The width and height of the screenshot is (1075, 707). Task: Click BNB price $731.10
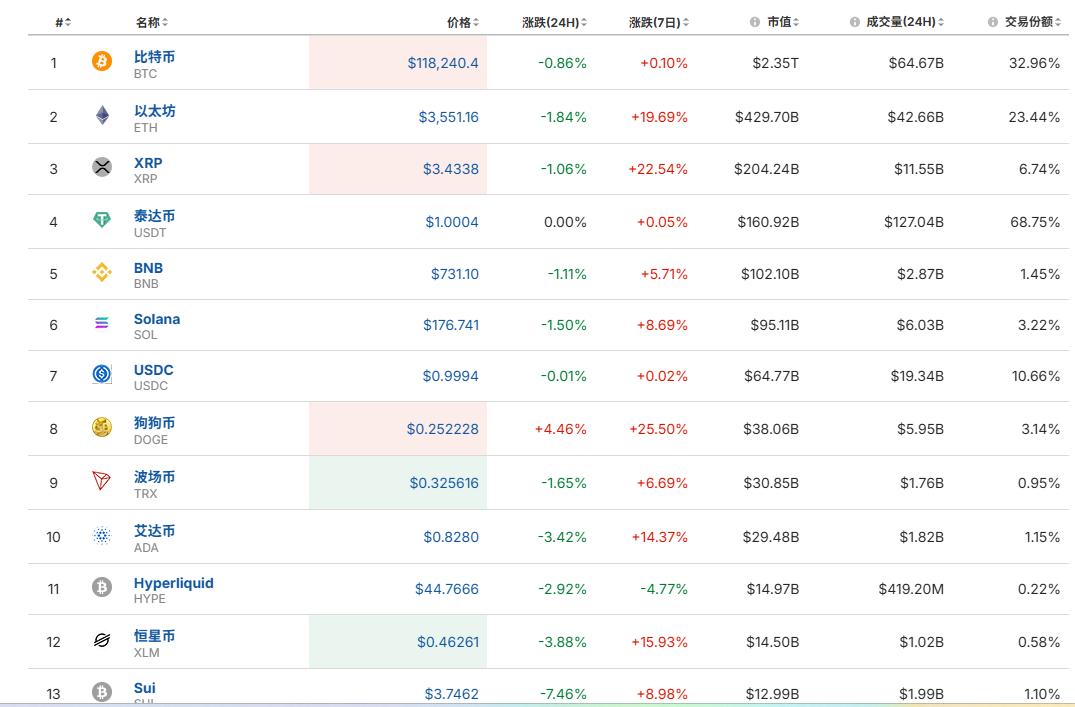click(x=455, y=274)
